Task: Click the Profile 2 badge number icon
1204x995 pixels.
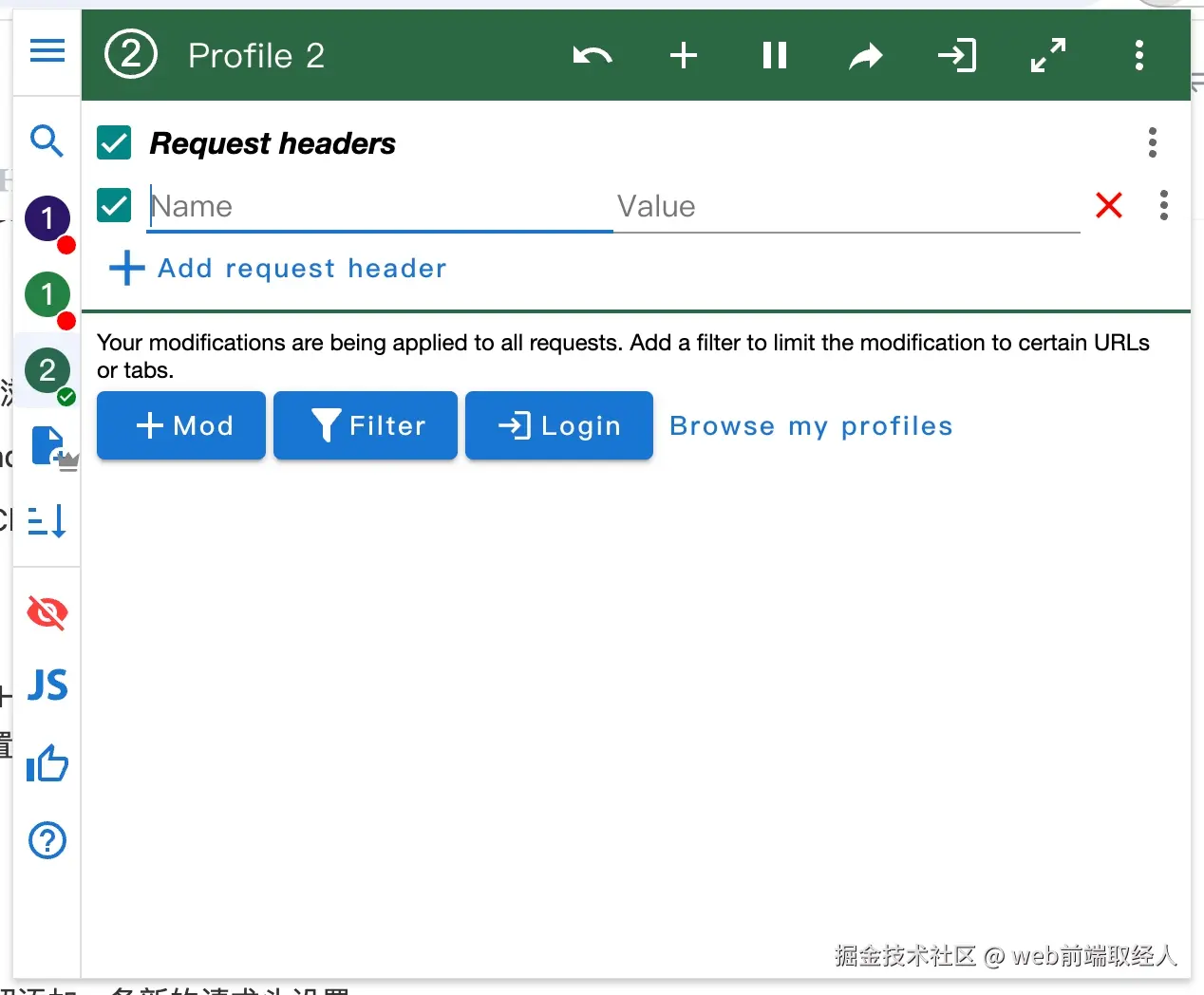Action: click(x=131, y=54)
